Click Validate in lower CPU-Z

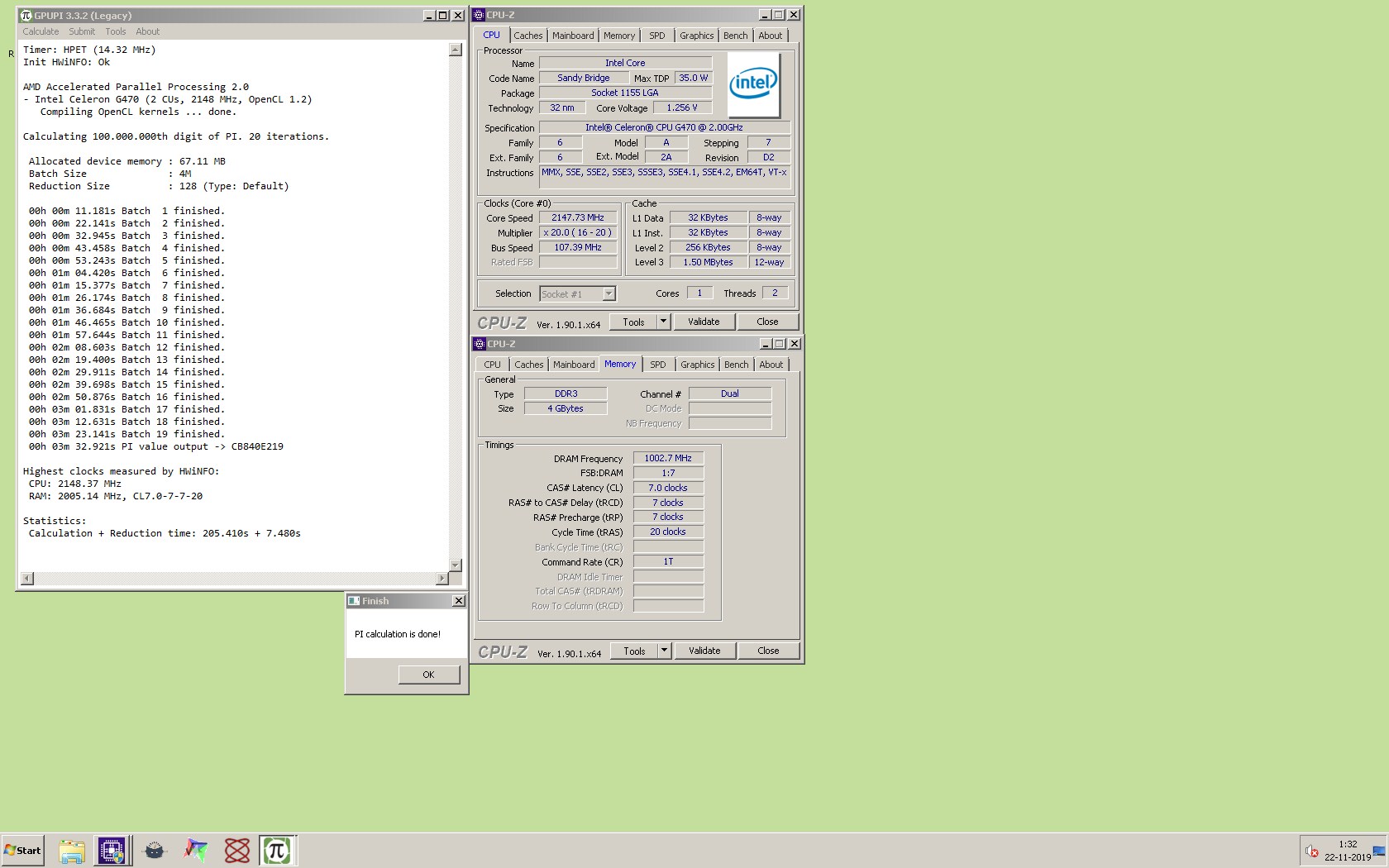pos(704,651)
